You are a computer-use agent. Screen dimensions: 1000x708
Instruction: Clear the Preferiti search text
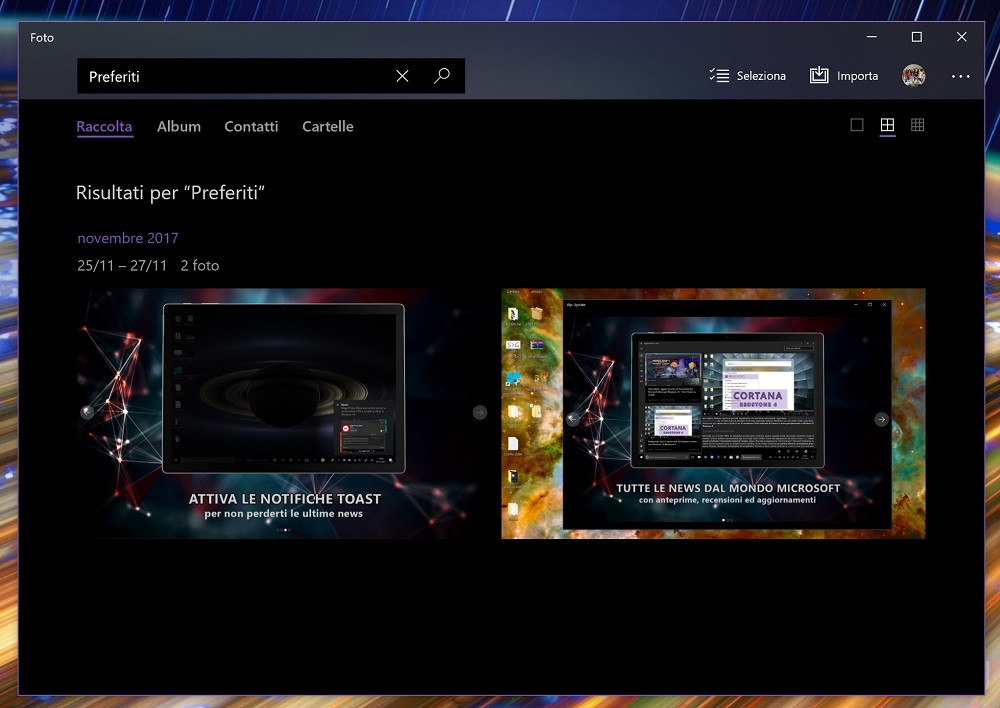[x=402, y=76]
